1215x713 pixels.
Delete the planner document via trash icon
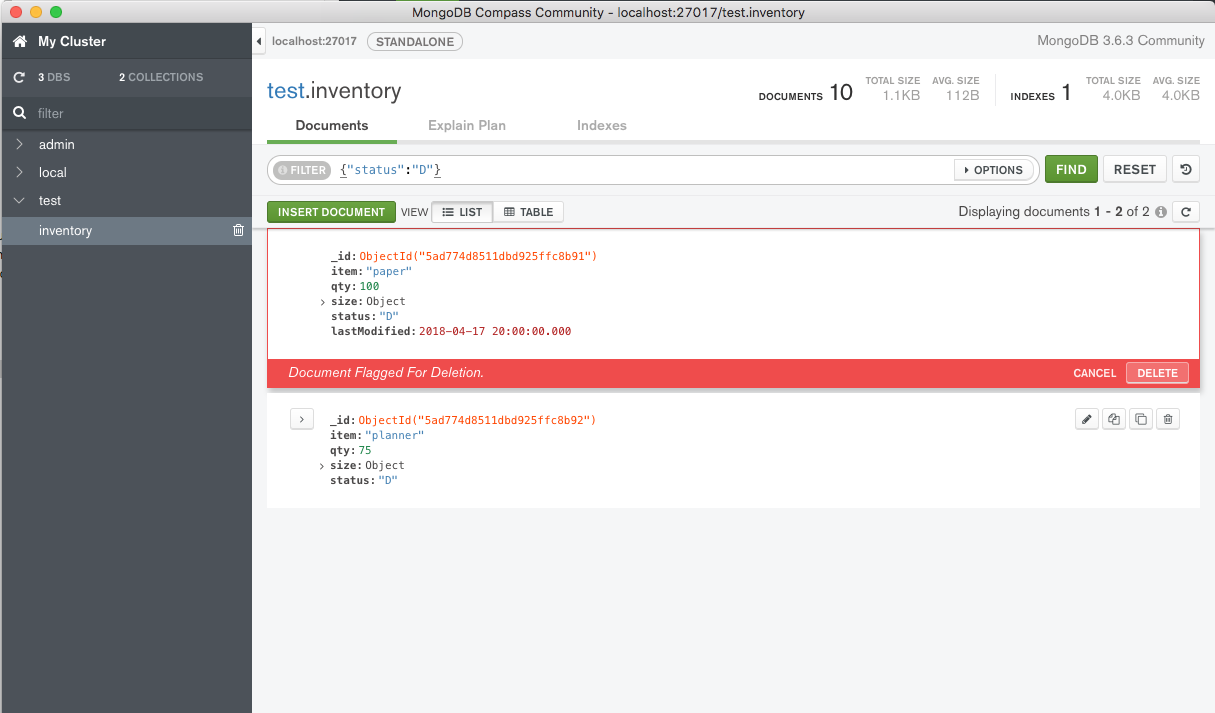click(x=1168, y=418)
